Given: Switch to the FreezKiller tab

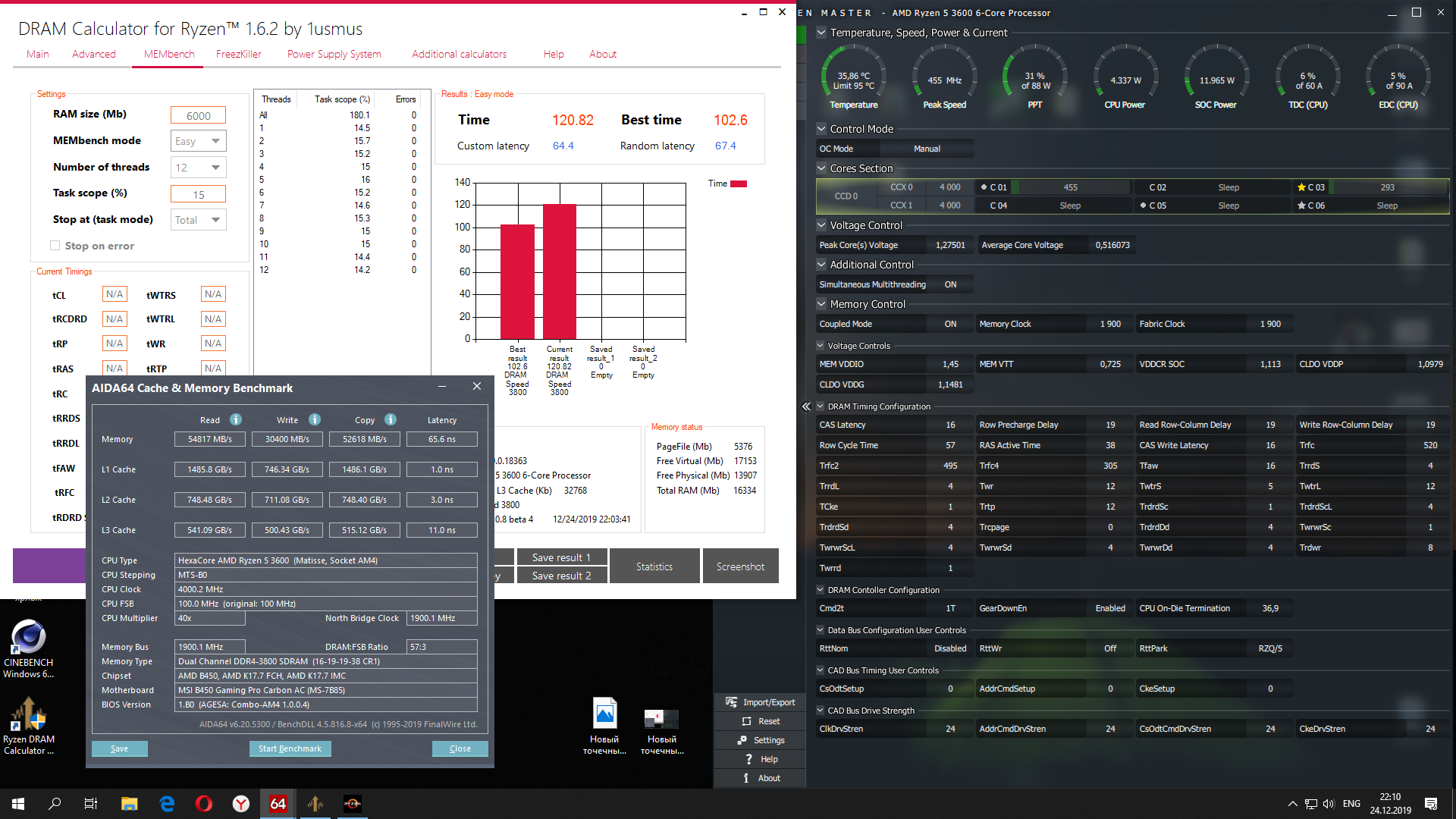Looking at the screenshot, I should pyautogui.click(x=238, y=54).
